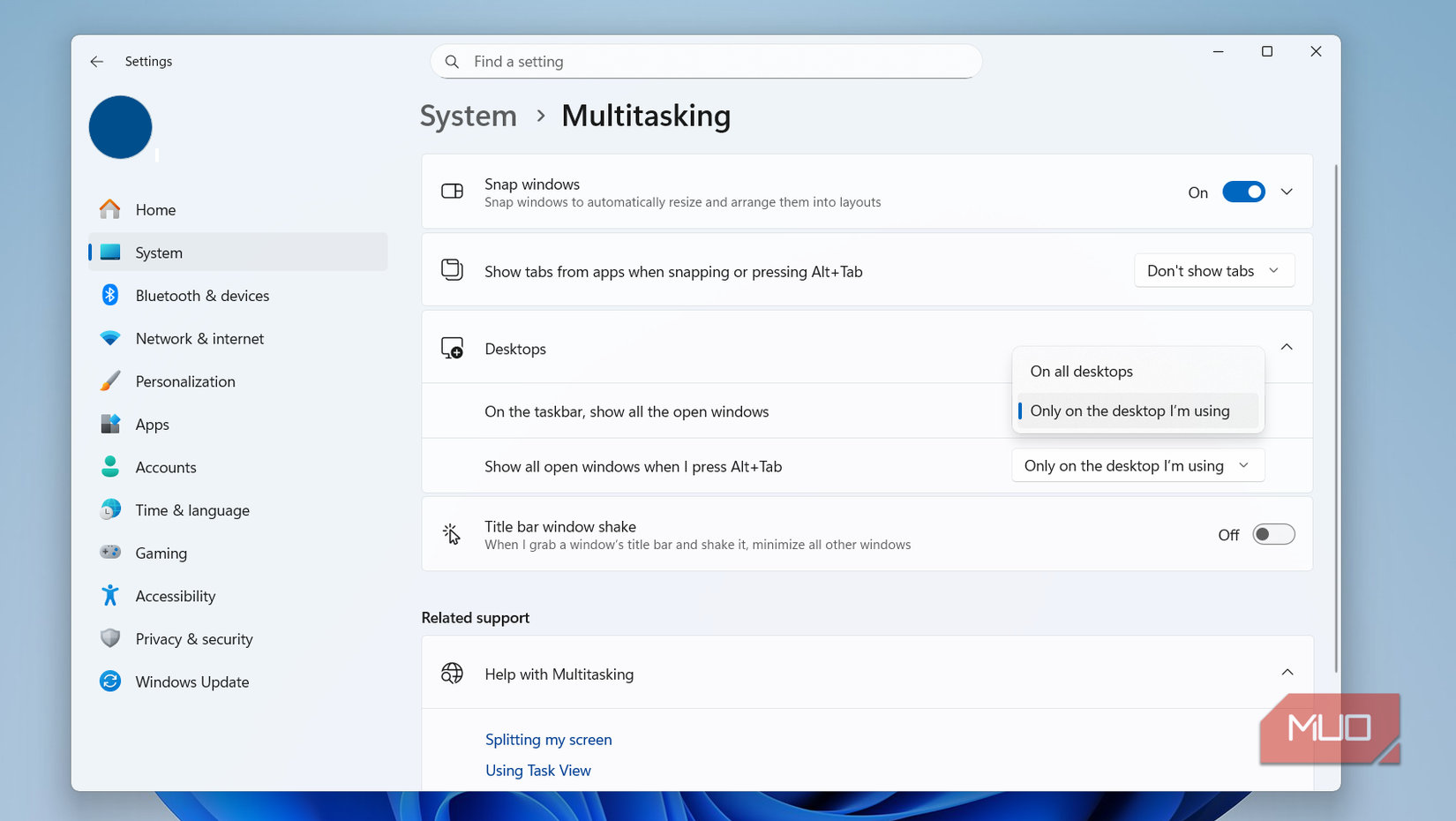Click the Show tabs from apps icon
The width and height of the screenshot is (1456, 821).
[452, 269]
